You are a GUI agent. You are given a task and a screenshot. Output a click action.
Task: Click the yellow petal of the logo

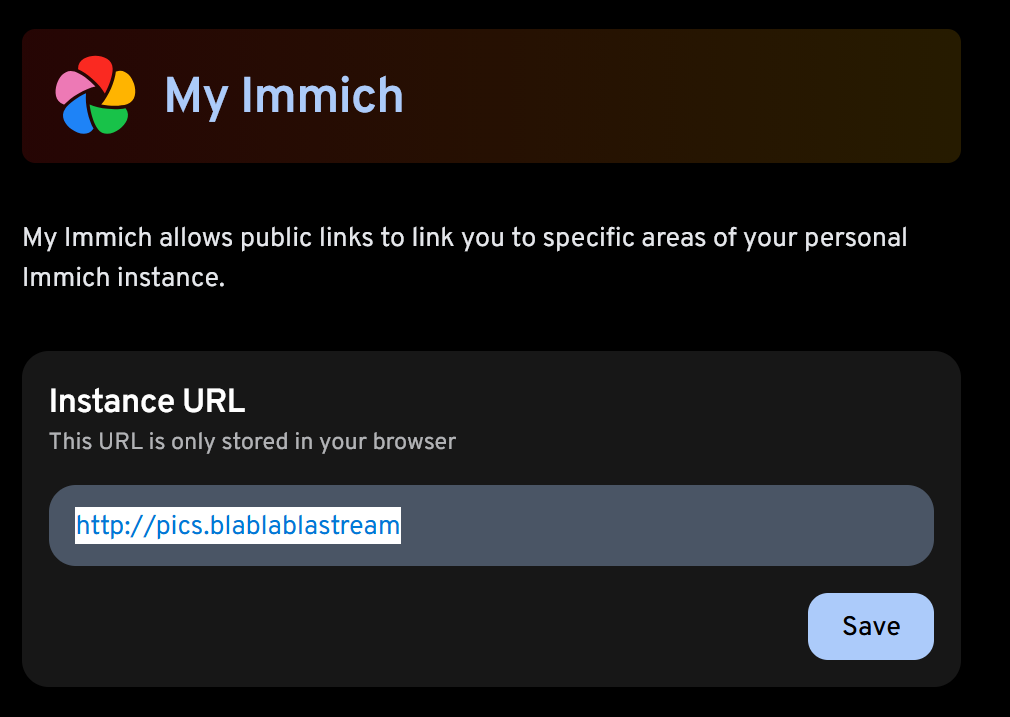click(x=120, y=87)
